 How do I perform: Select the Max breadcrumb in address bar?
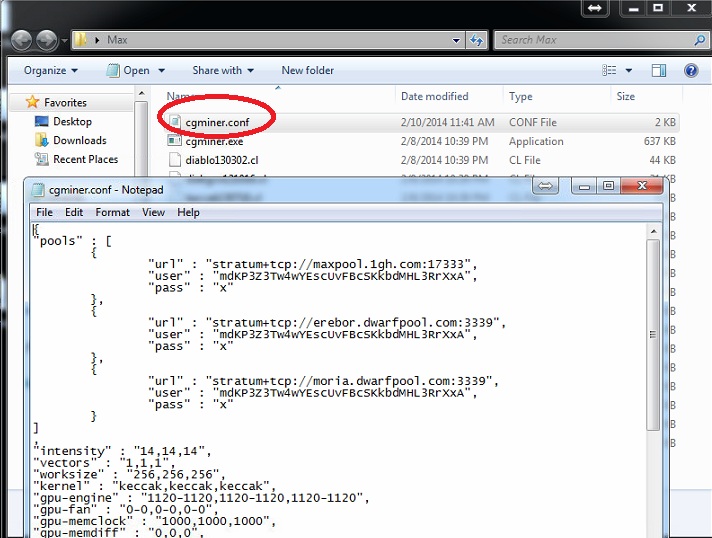117,40
